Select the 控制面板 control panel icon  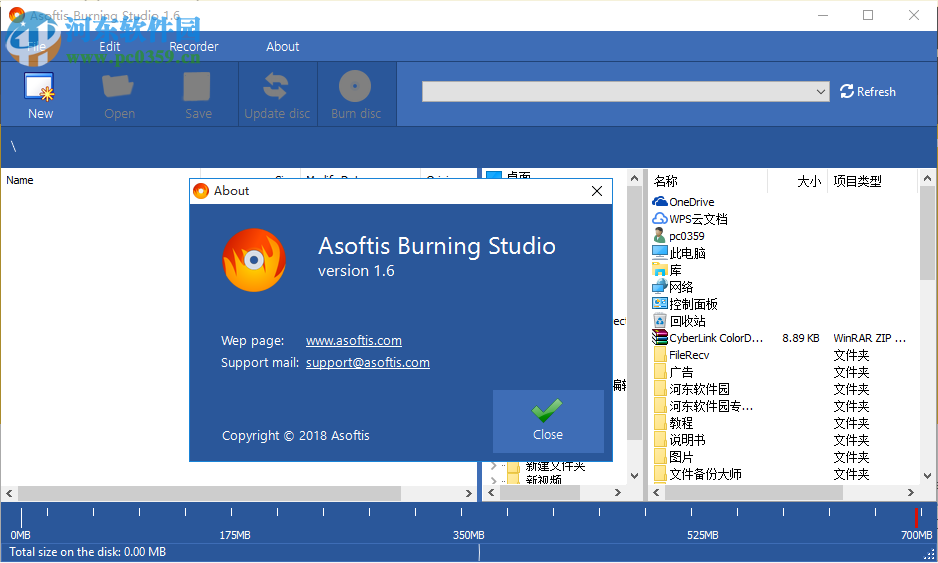[659, 304]
